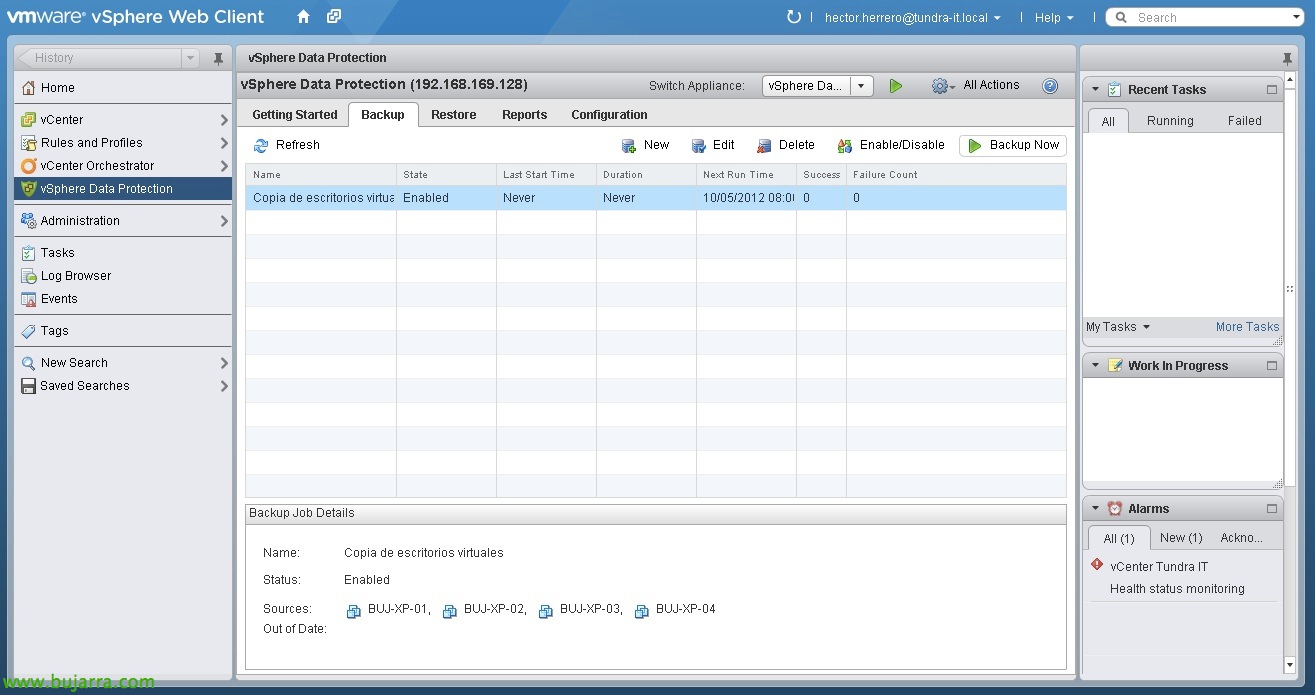
Task: Click the Edit backup job icon
Action: tap(699, 146)
